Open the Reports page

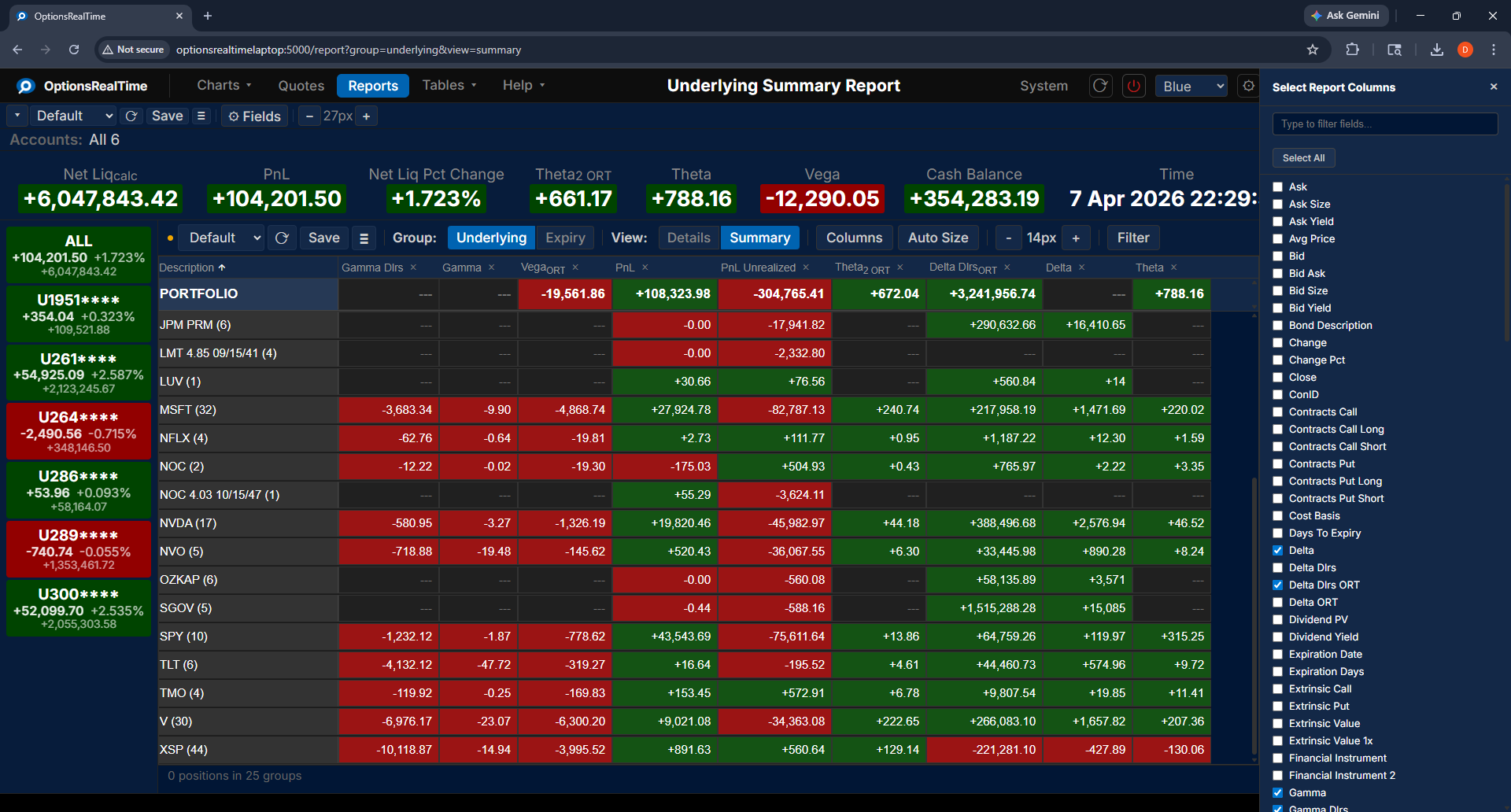pyautogui.click(x=373, y=86)
